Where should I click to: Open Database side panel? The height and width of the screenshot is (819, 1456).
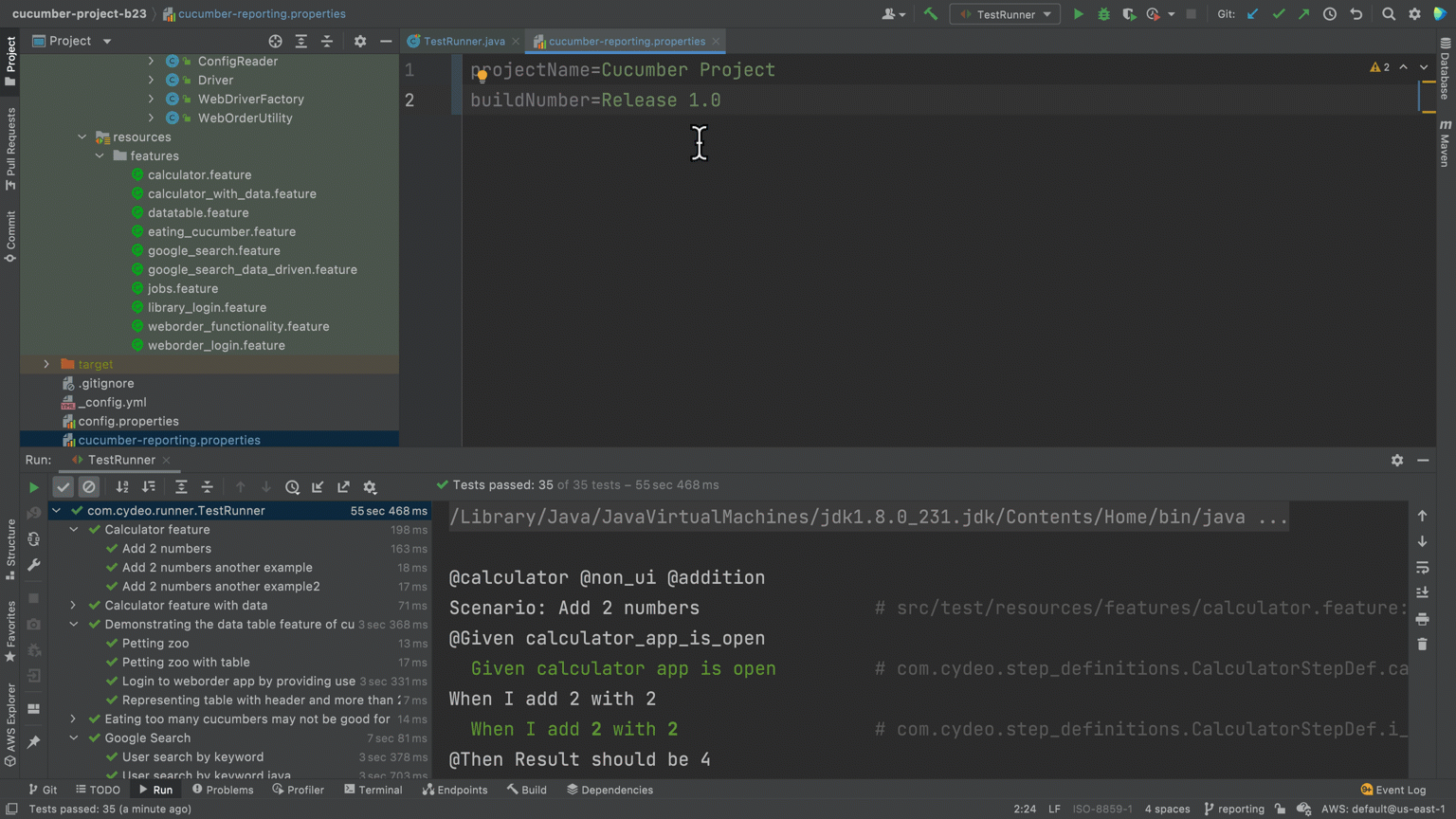1445,69
